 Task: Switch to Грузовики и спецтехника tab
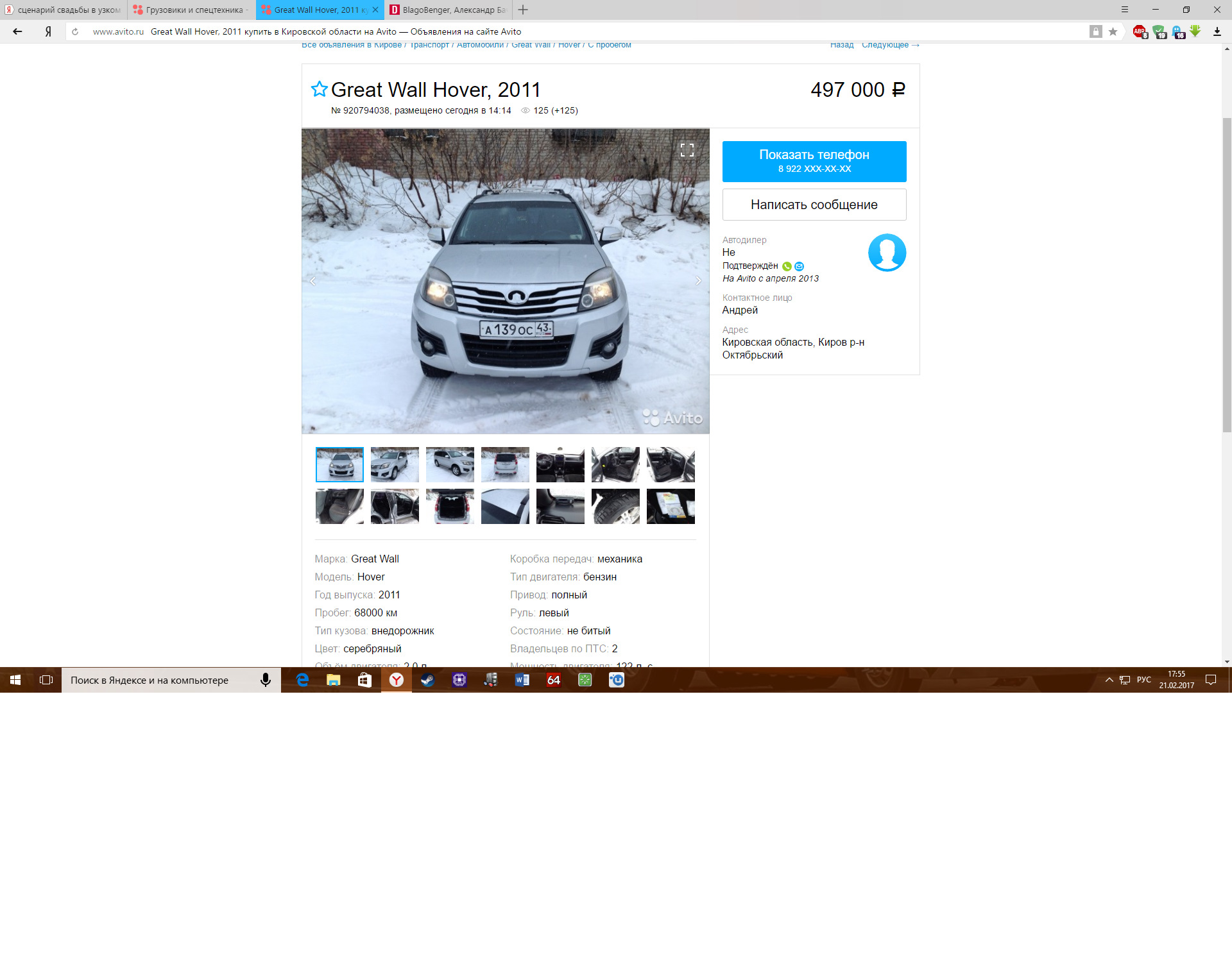(191, 10)
